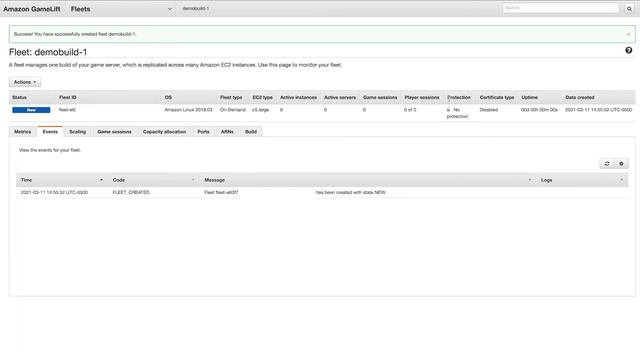View the ARNs tab

pyautogui.click(x=227, y=132)
